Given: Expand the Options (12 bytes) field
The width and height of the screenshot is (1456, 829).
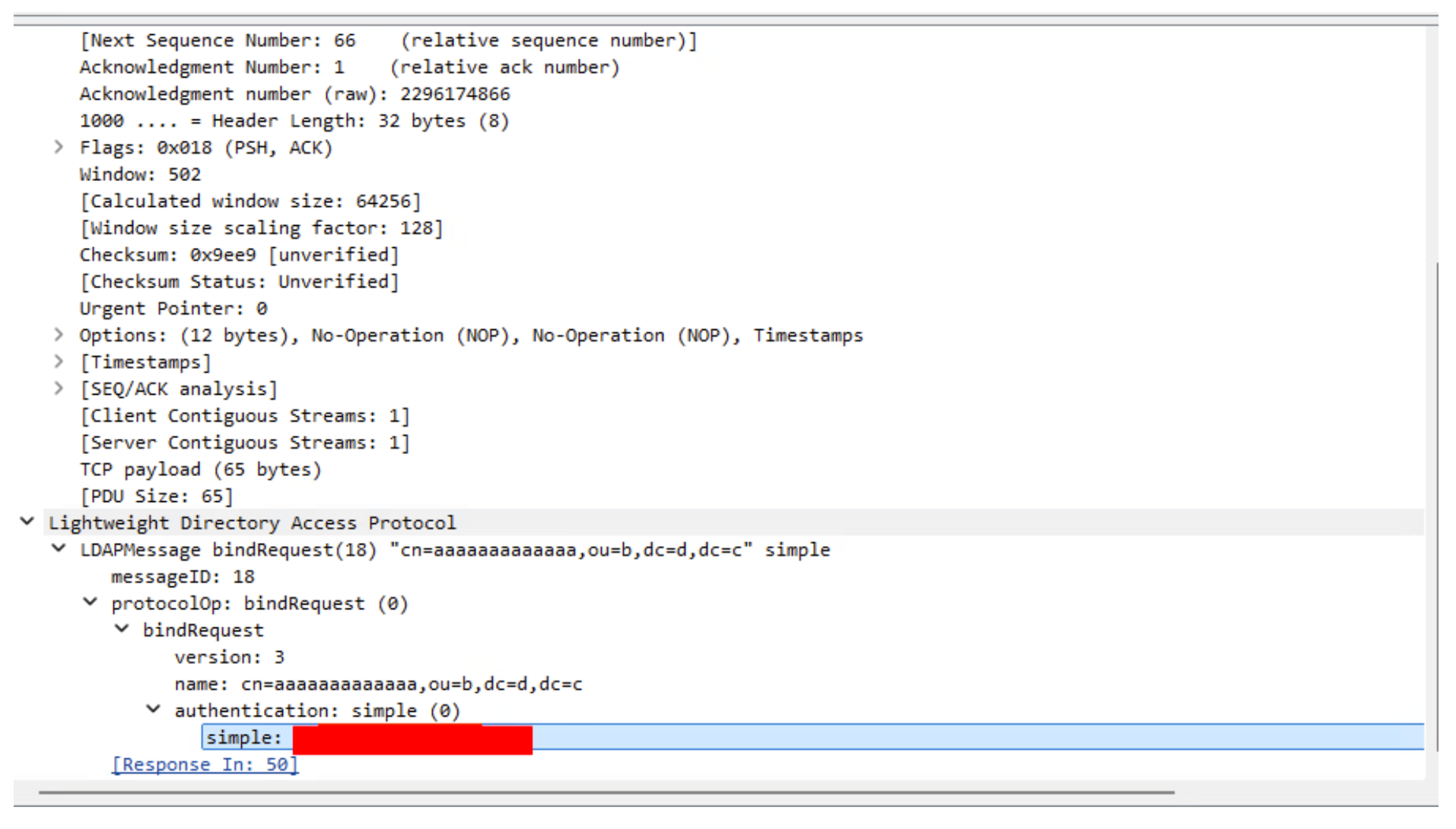Looking at the screenshot, I should [59, 335].
